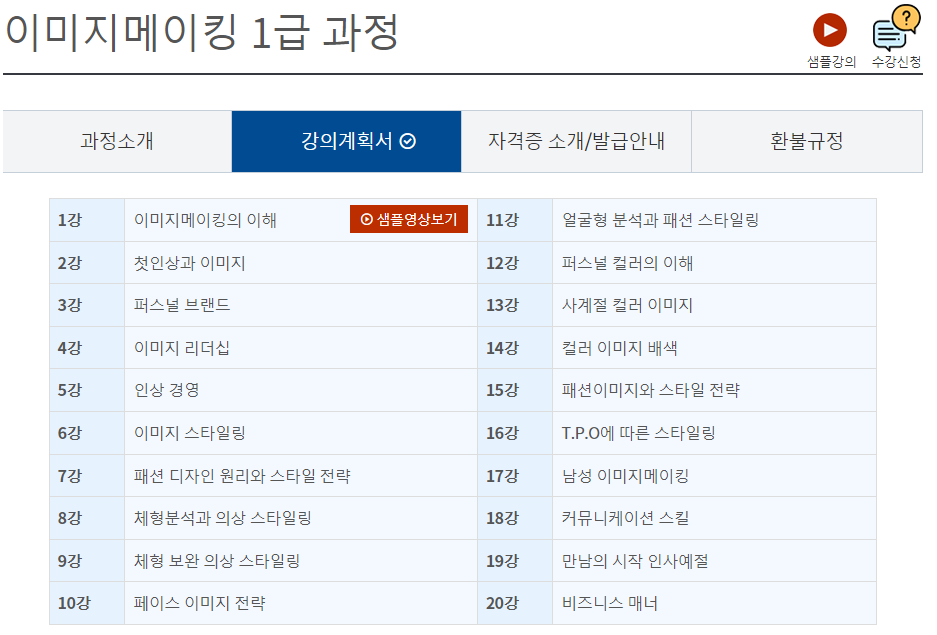Select lecture 남성 이미지메이킹
Screen dimensions: 937x635
(625, 476)
